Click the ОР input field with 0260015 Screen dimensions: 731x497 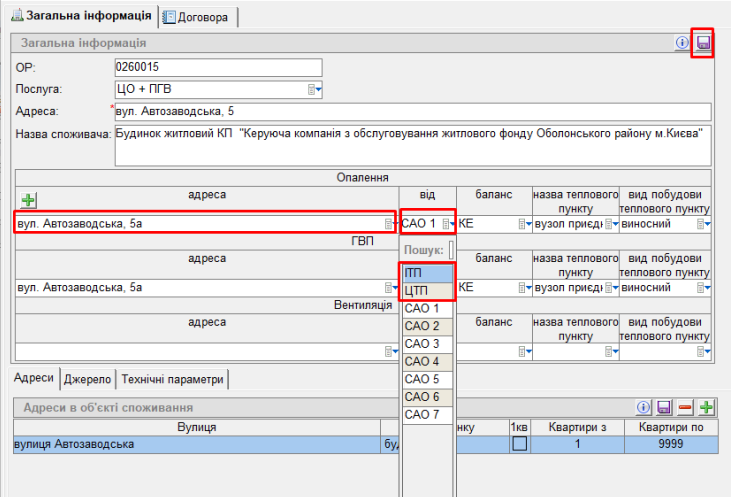click(x=219, y=67)
